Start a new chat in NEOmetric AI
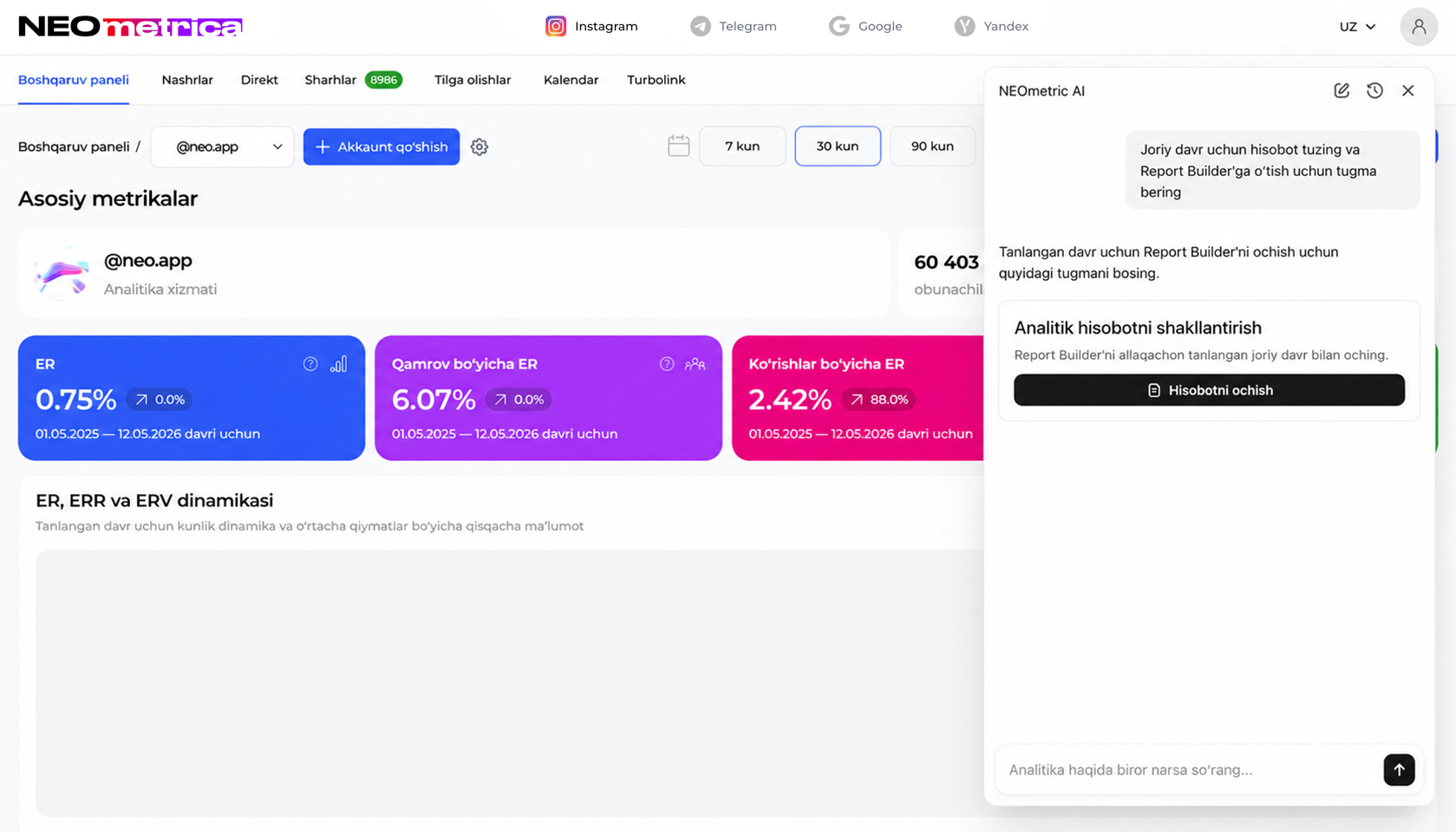 tap(1342, 91)
